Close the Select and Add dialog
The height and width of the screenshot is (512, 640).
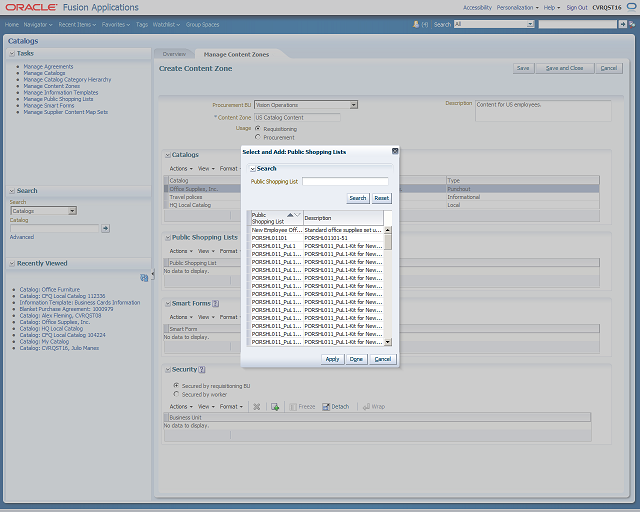click(x=395, y=151)
